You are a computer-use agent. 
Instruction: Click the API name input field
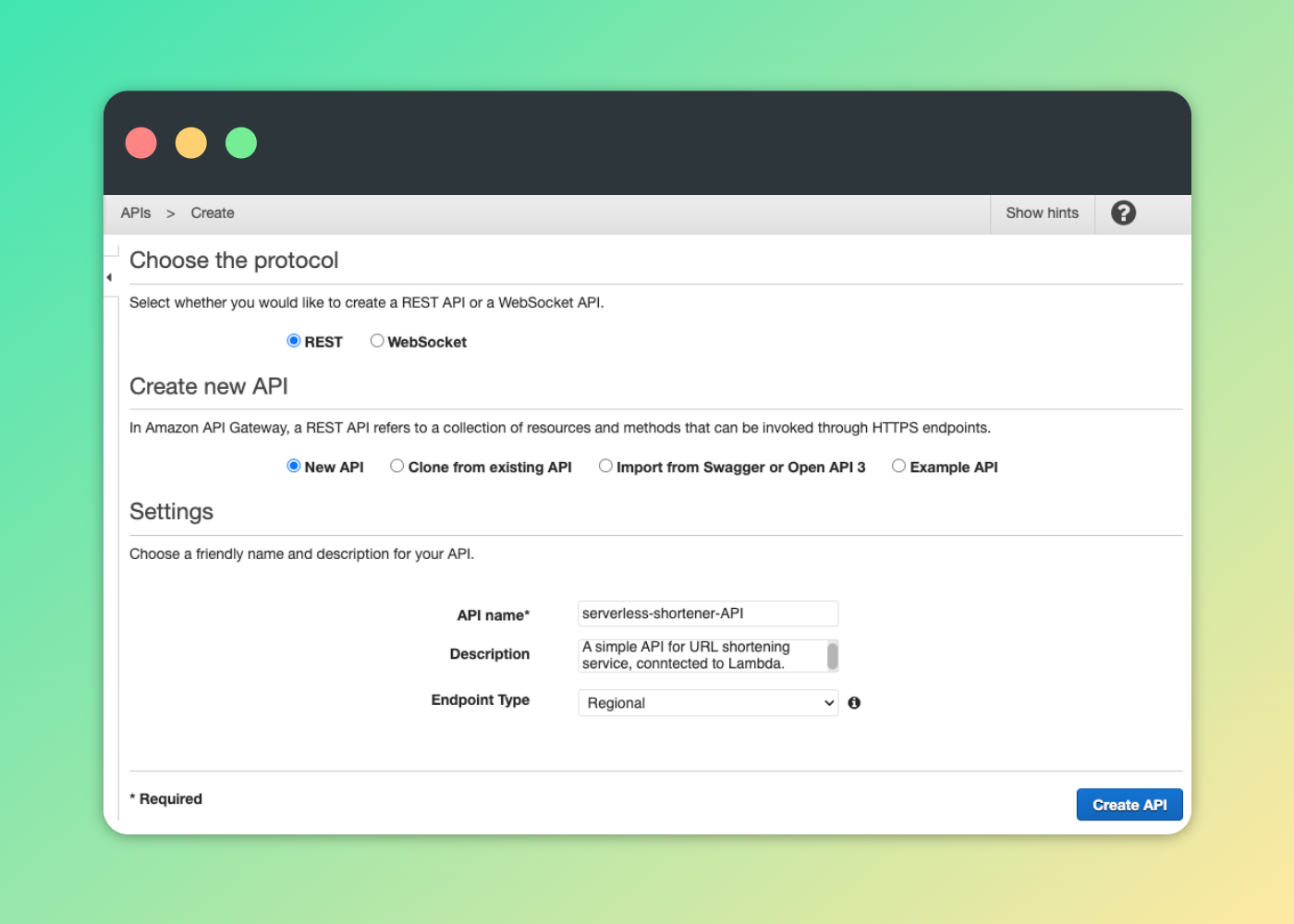click(707, 613)
